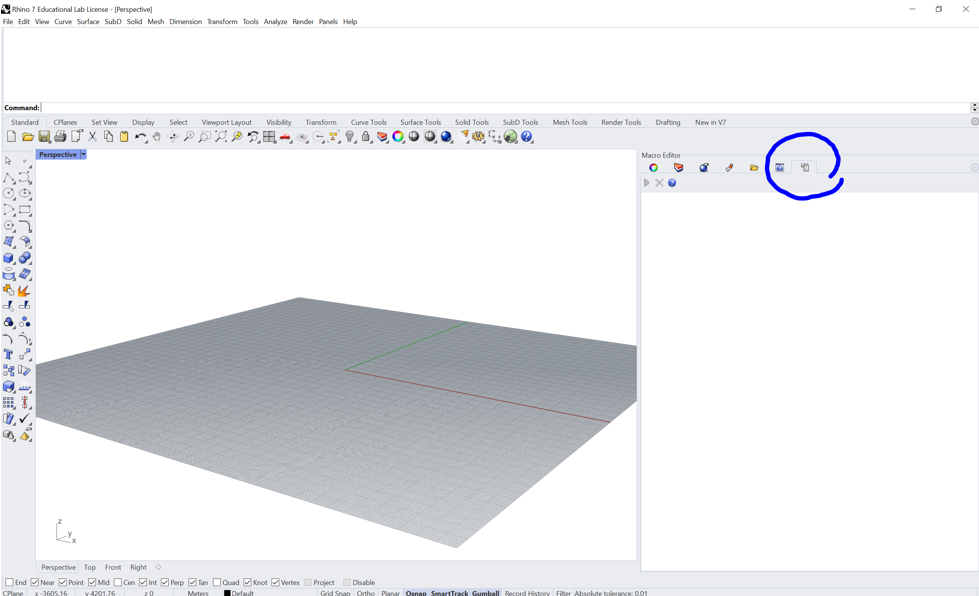
Task: Click the Undo arrow icon
Action: coord(140,137)
